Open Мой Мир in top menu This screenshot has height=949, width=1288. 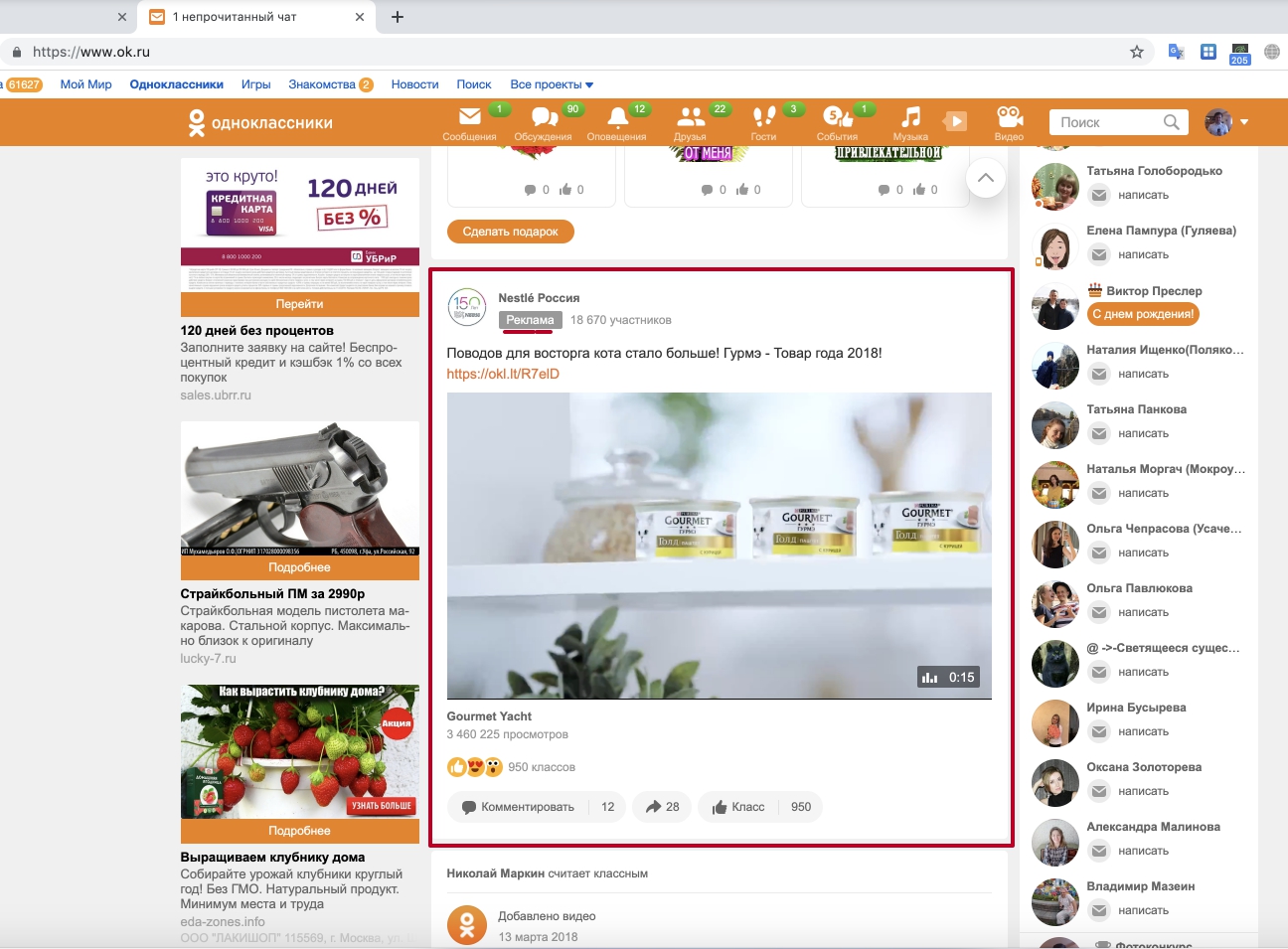point(85,84)
